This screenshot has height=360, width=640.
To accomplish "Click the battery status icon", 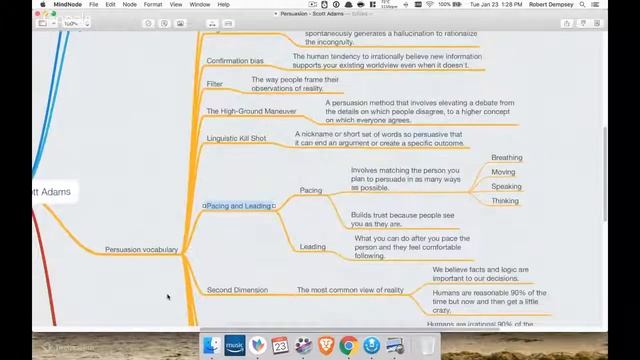I will click(x=457, y=4).
